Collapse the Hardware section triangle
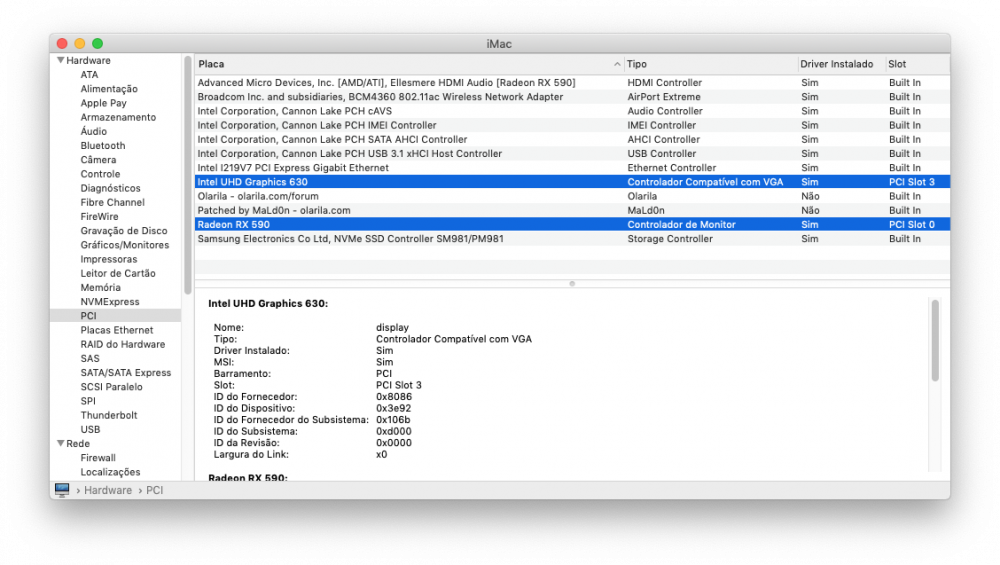Screen dimensions: 1000x565 click(61, 60)
